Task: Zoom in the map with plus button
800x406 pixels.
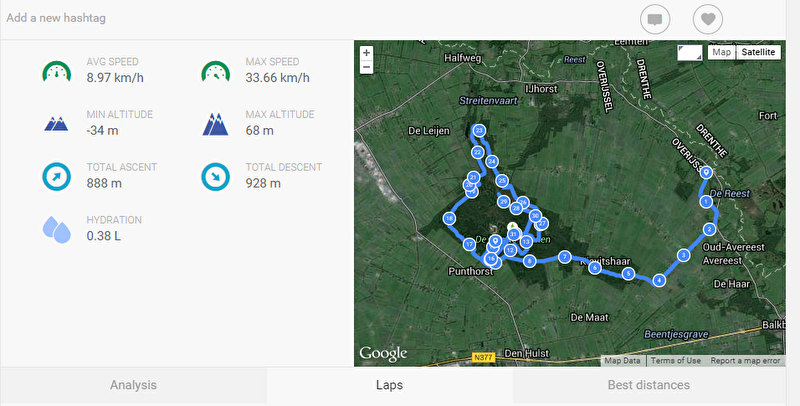Action: pos(366,52)
